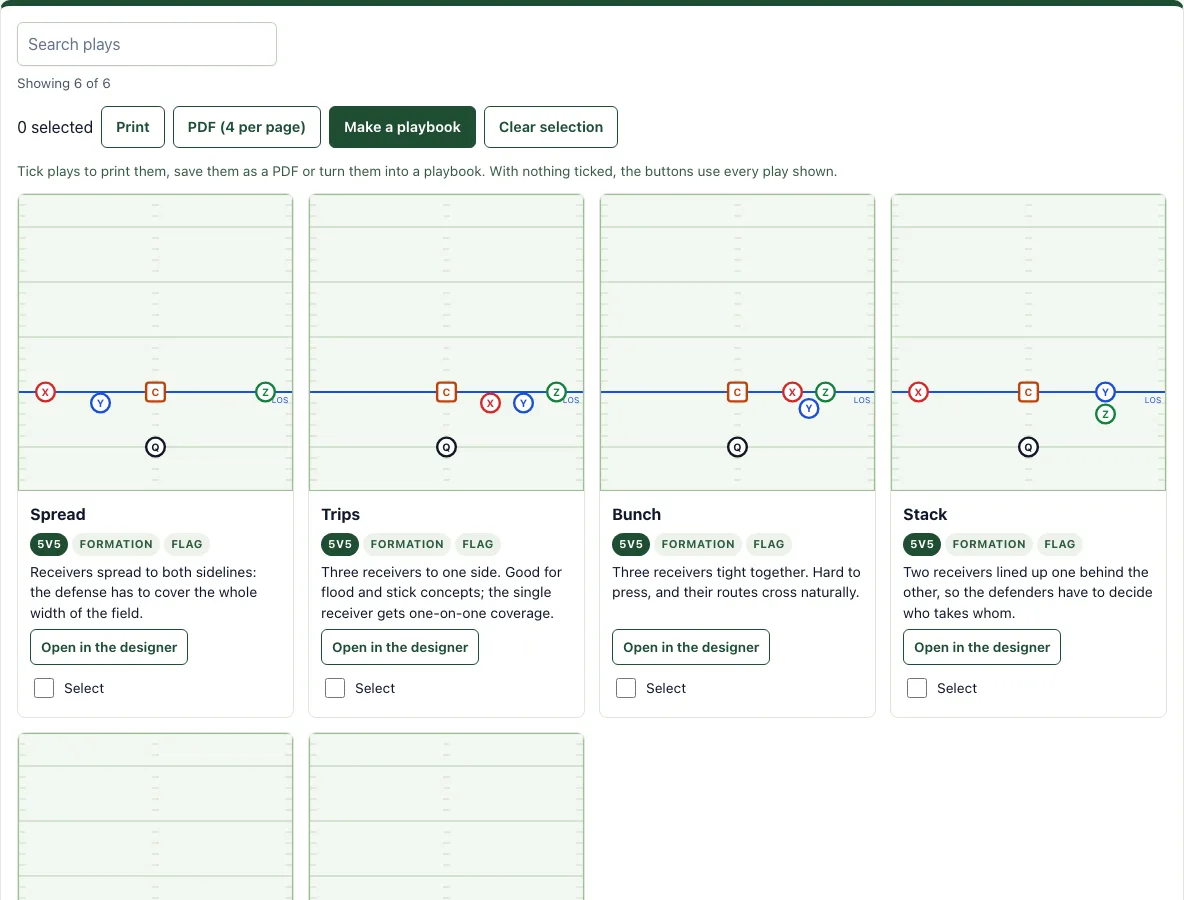Open Trips in the designer
The image size is (1184, 900).
tap(400, 647)
